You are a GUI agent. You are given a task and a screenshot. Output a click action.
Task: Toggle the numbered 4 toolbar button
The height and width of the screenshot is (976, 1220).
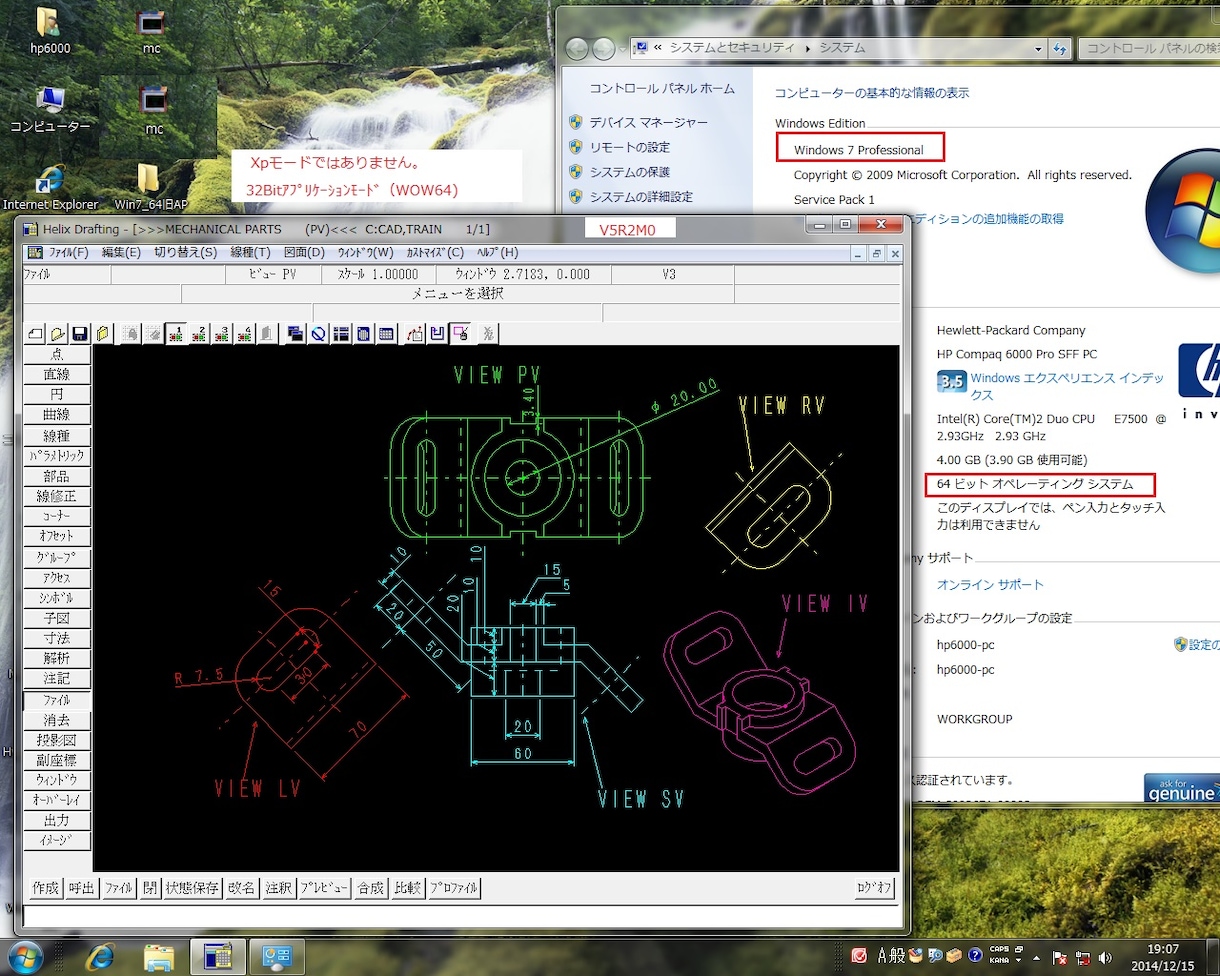coord(244,334)
